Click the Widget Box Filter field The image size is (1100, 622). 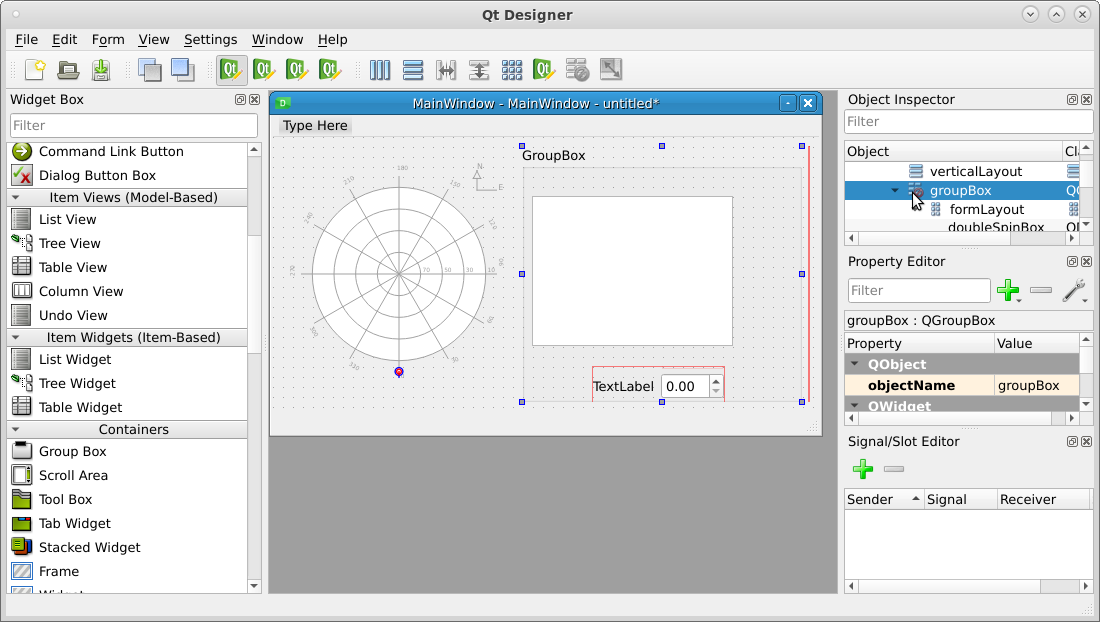click(134, 126)
